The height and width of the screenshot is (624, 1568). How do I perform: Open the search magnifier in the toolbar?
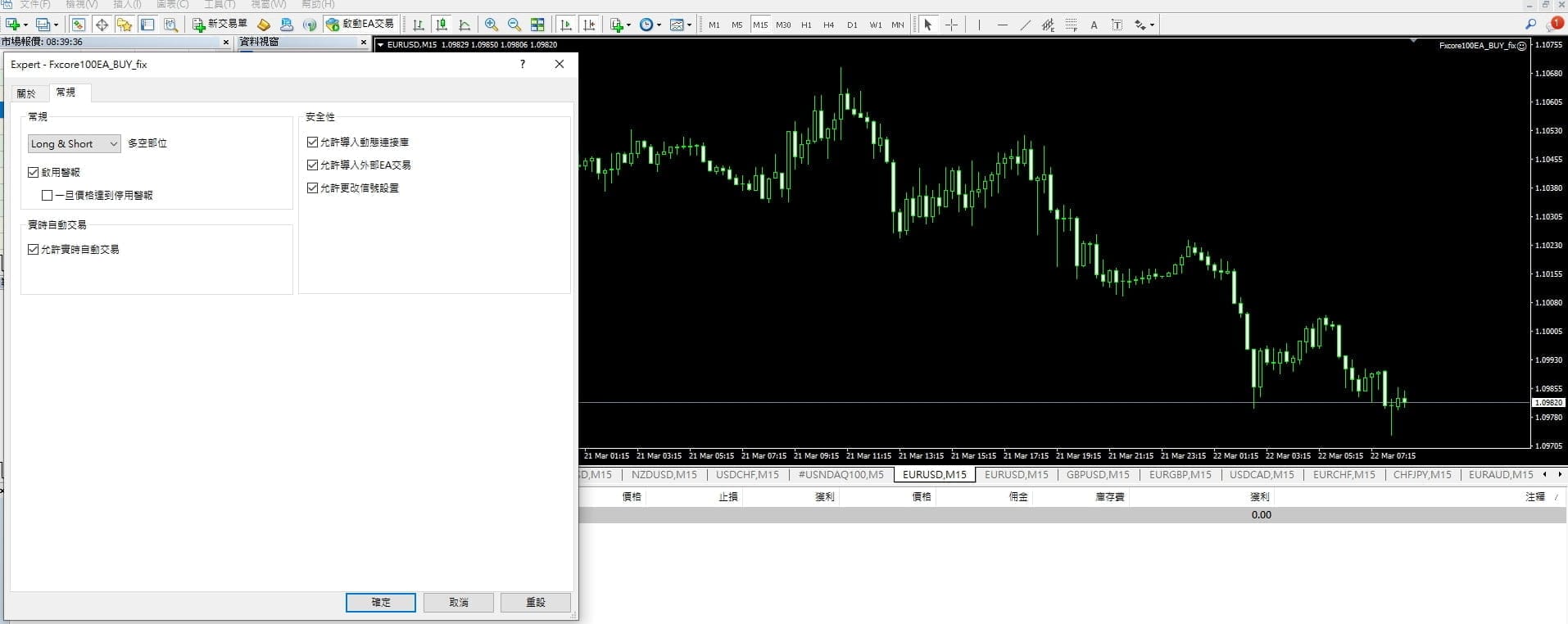coord(1530,25)
